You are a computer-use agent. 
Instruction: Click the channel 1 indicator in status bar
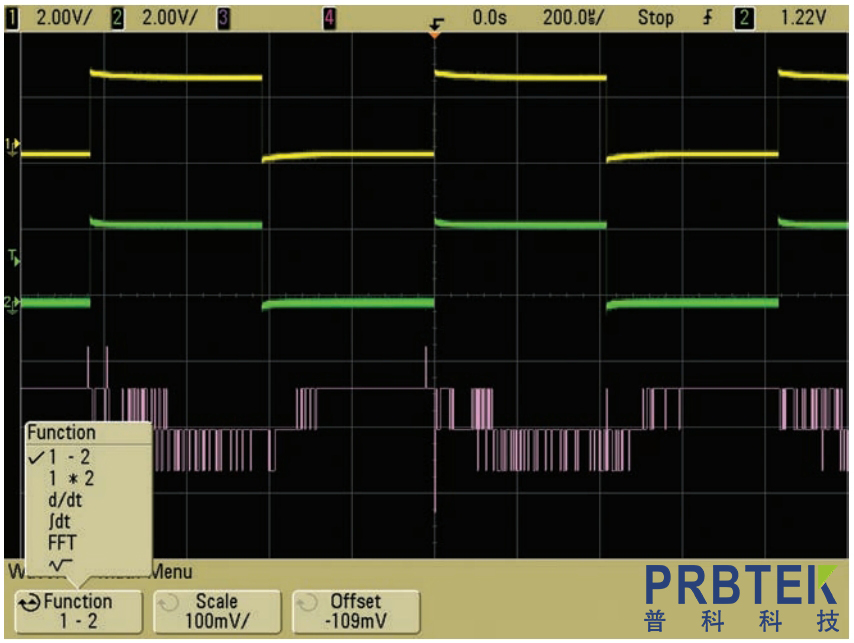point(12,17)
